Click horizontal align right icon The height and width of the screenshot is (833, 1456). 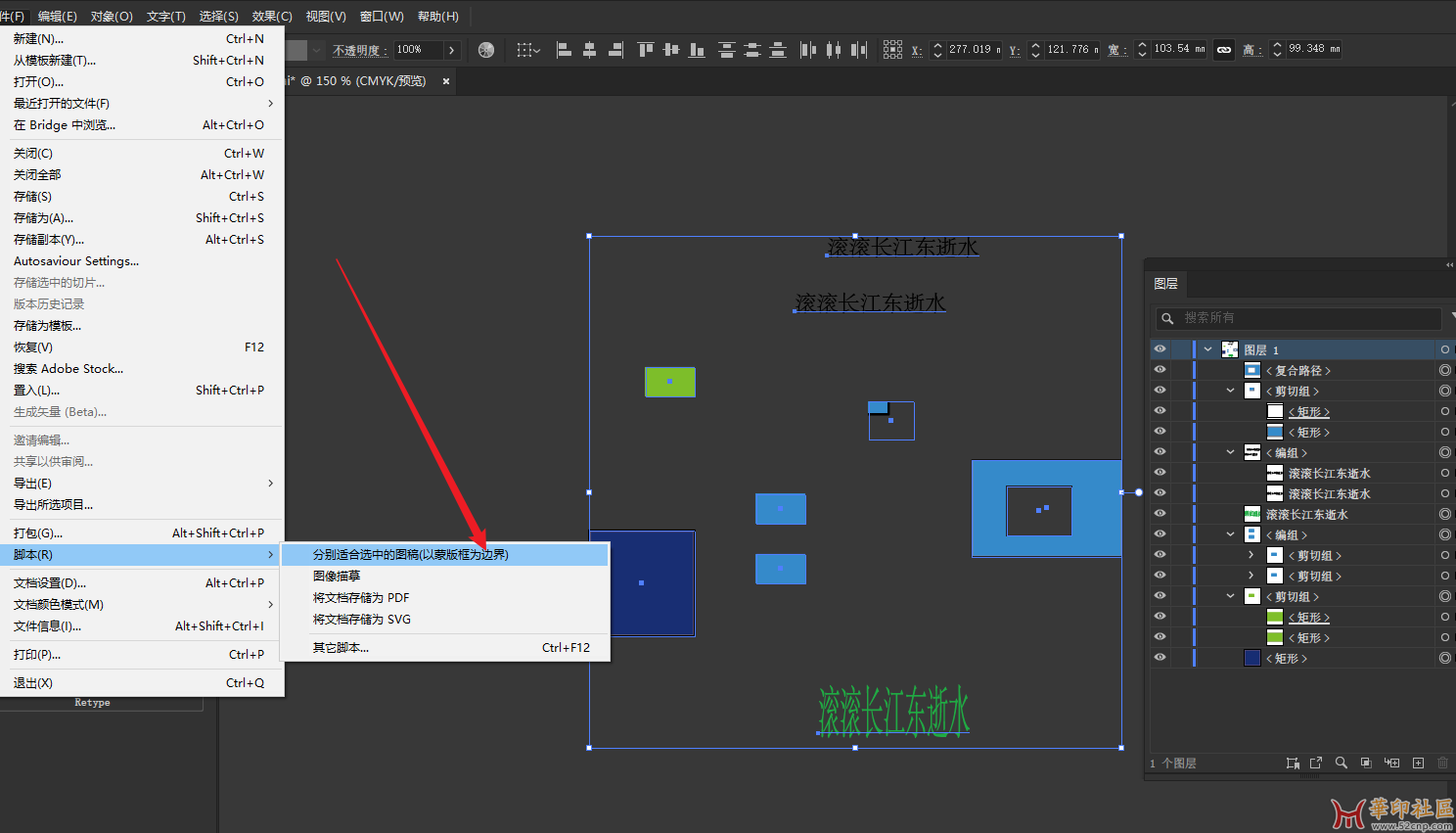coord(615,50)
